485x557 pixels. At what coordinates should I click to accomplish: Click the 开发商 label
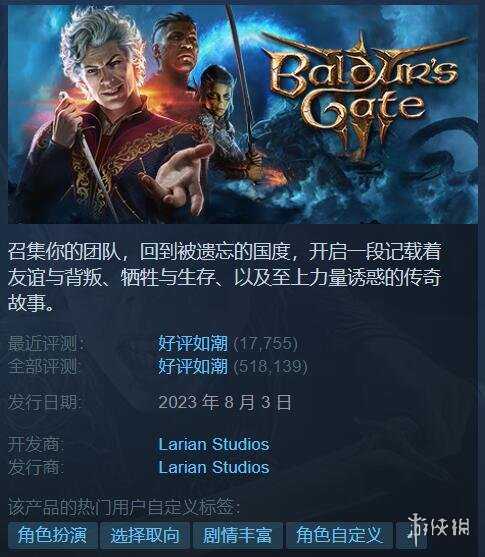click(36, 444)
